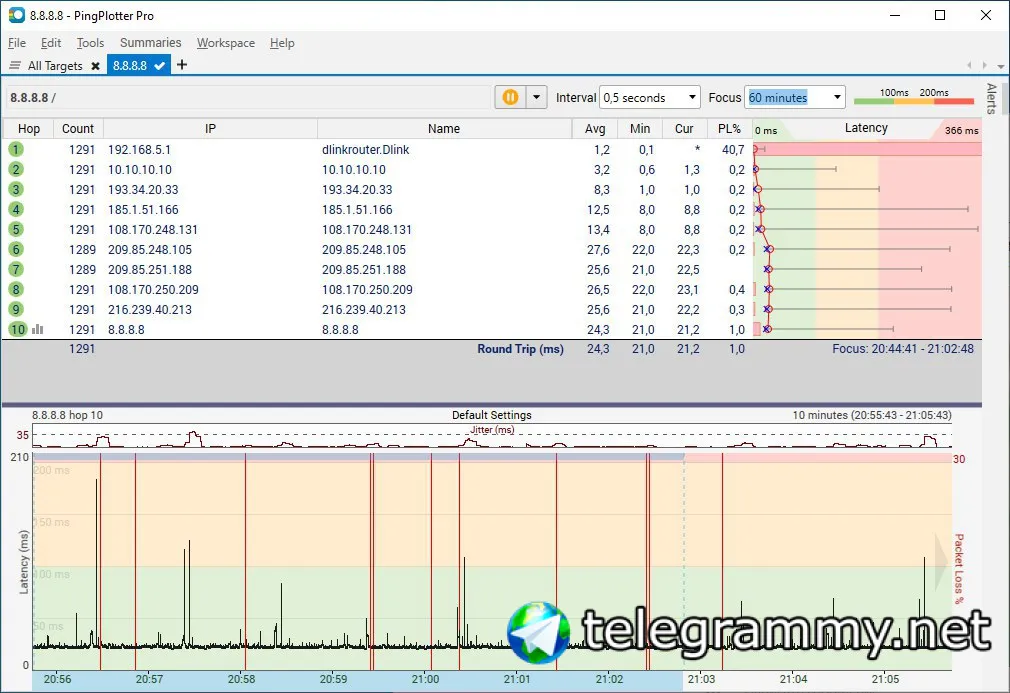Open the File menu
This screenshot has width=1010, height=693.
click(17, 43)
